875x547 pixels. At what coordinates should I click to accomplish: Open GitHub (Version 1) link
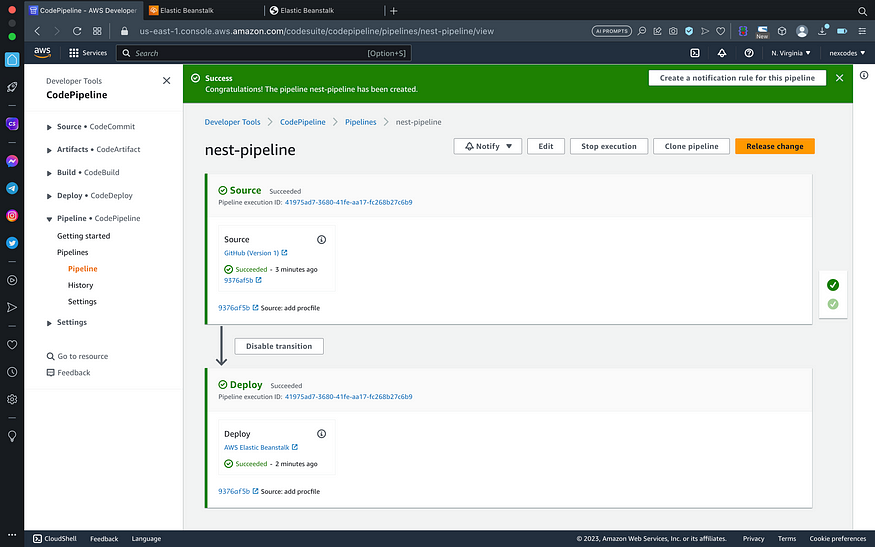tap(256, 253)
